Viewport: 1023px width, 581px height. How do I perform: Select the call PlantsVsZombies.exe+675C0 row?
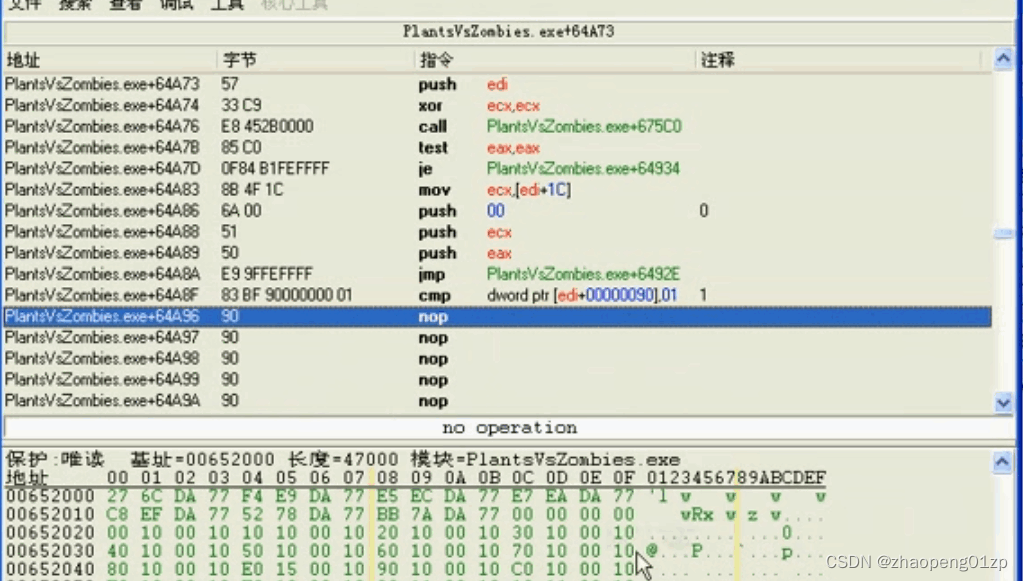[498, 126]
